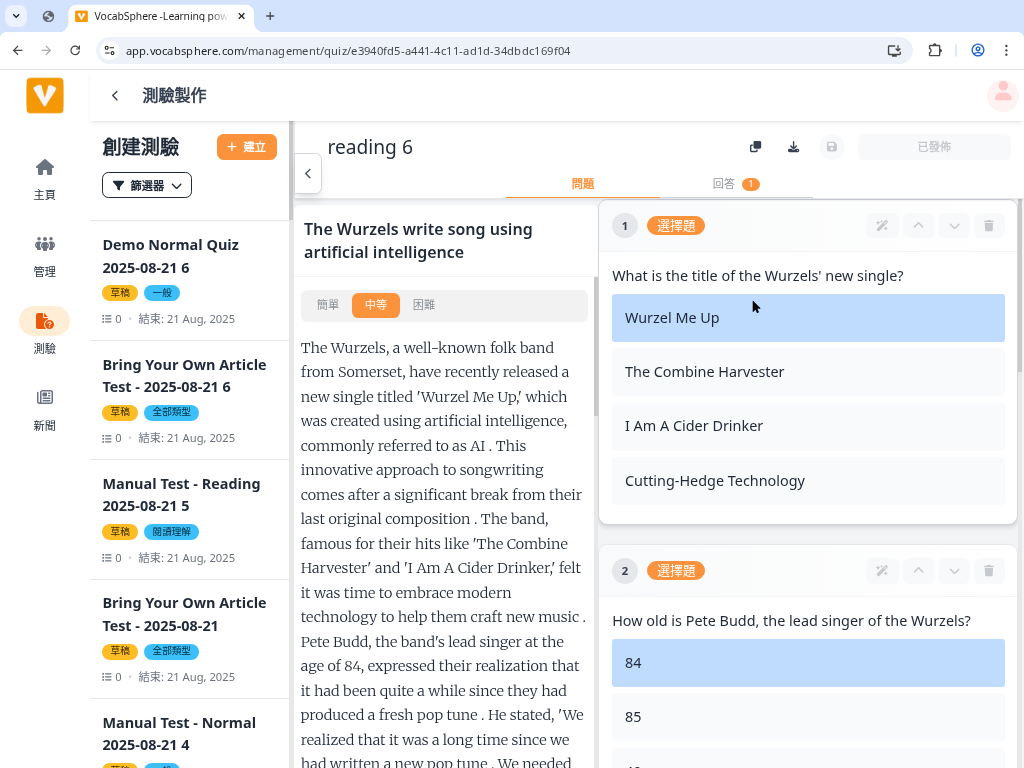Open the 管理 management section
The image size is (1024, 768).
pos(44,255)
